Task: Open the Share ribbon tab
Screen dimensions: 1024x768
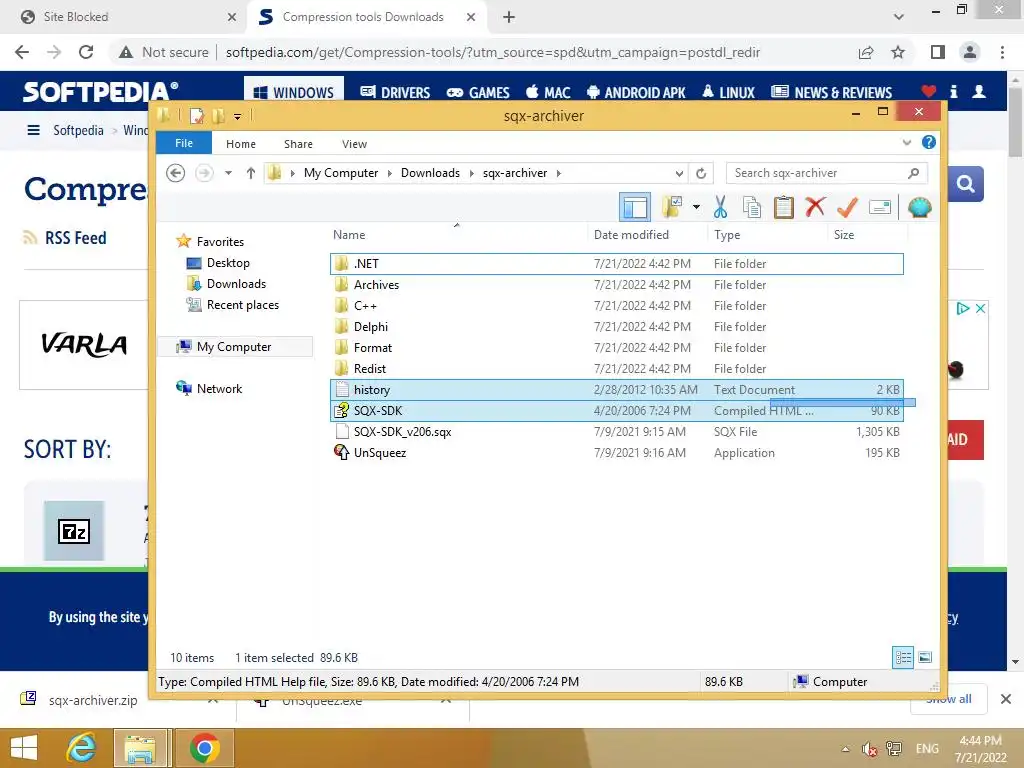Action: click(298, 144)
